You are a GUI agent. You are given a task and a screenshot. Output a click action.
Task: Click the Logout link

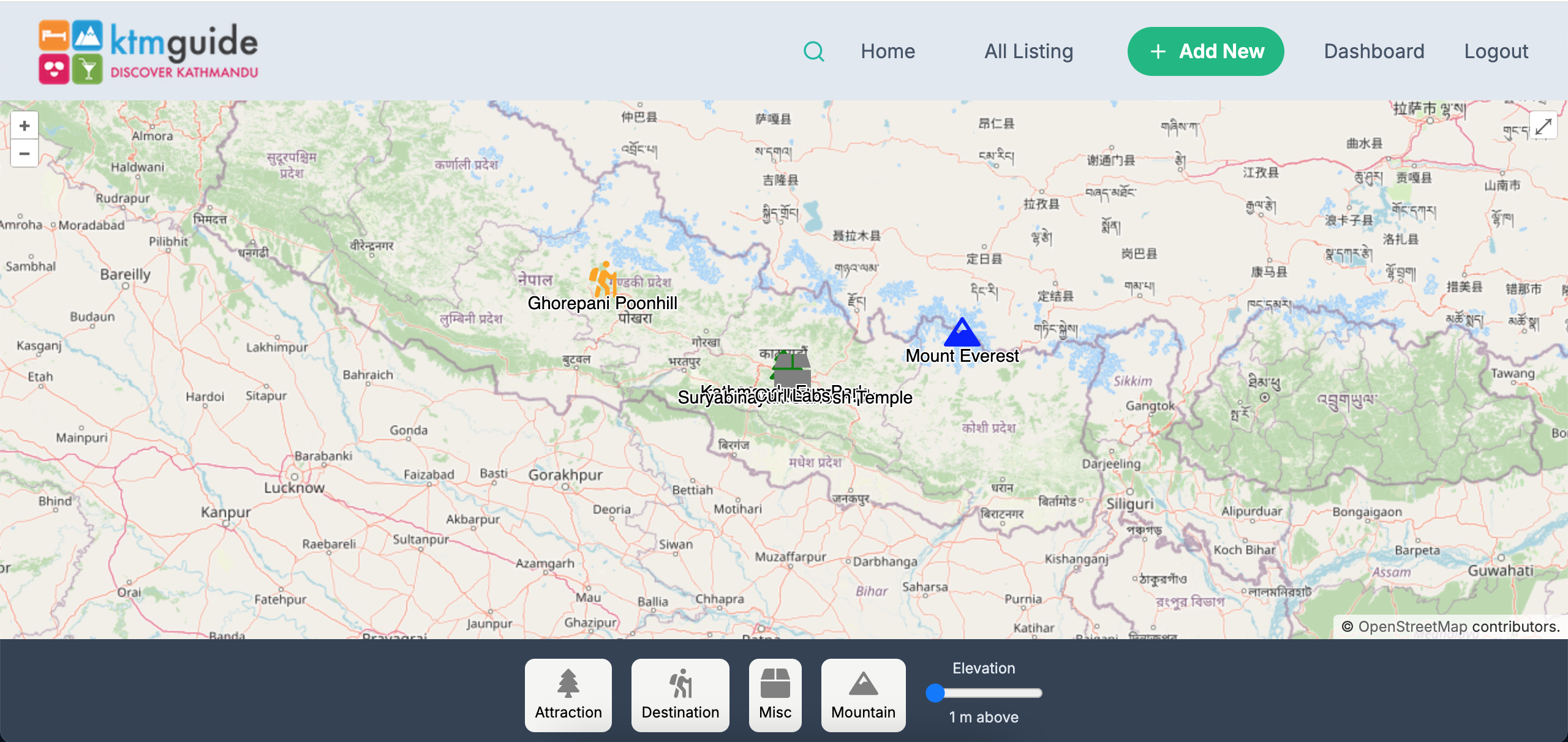[x=1496, y=51]
